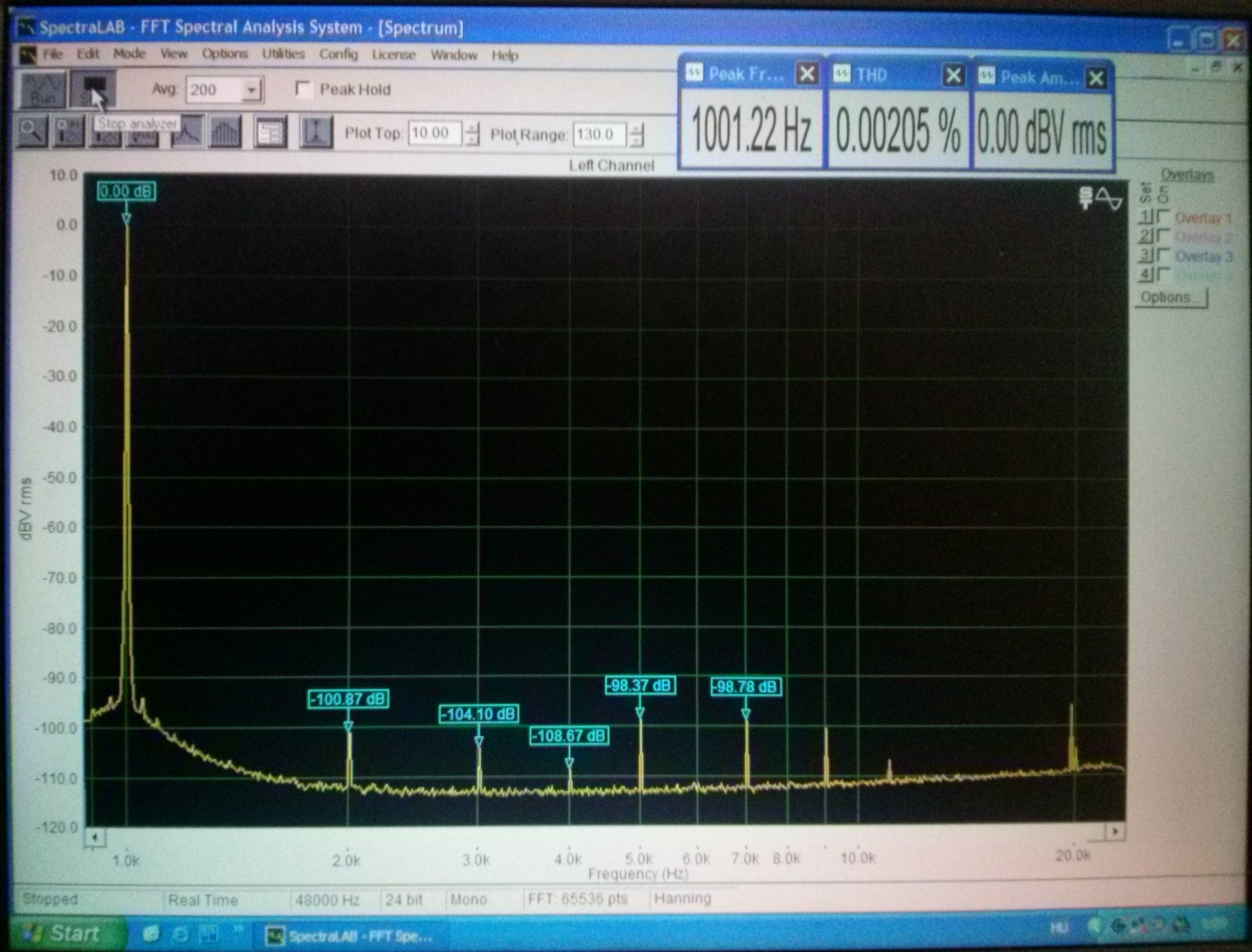
Task: Click the Set 1 overlay button
Action: (1146, 217)
